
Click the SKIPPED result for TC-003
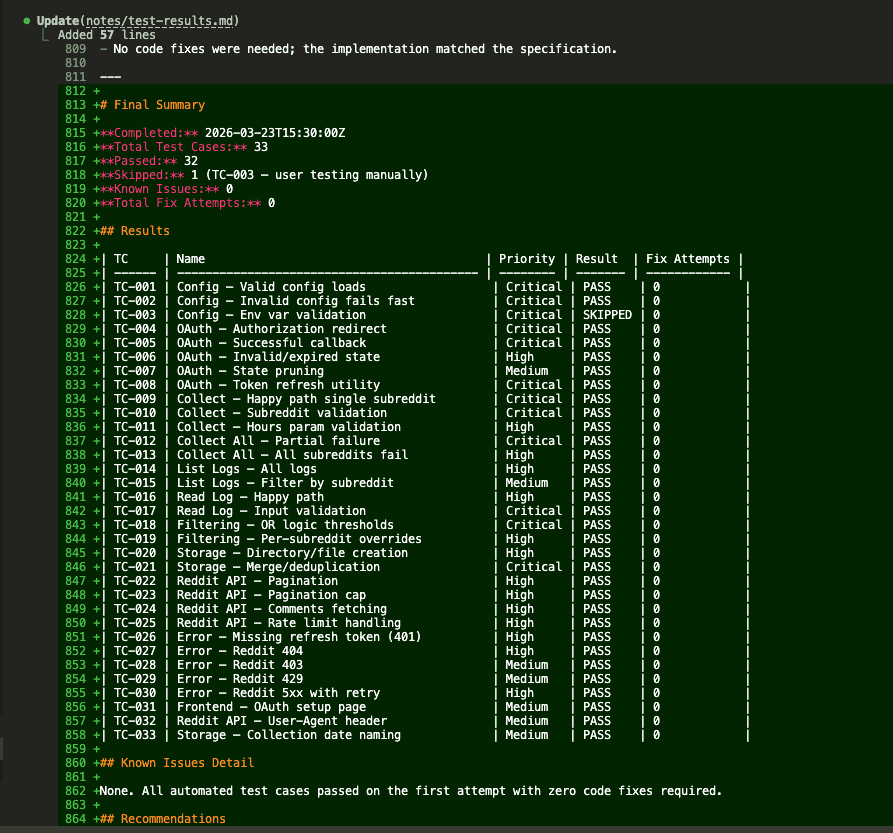point(607,315)
